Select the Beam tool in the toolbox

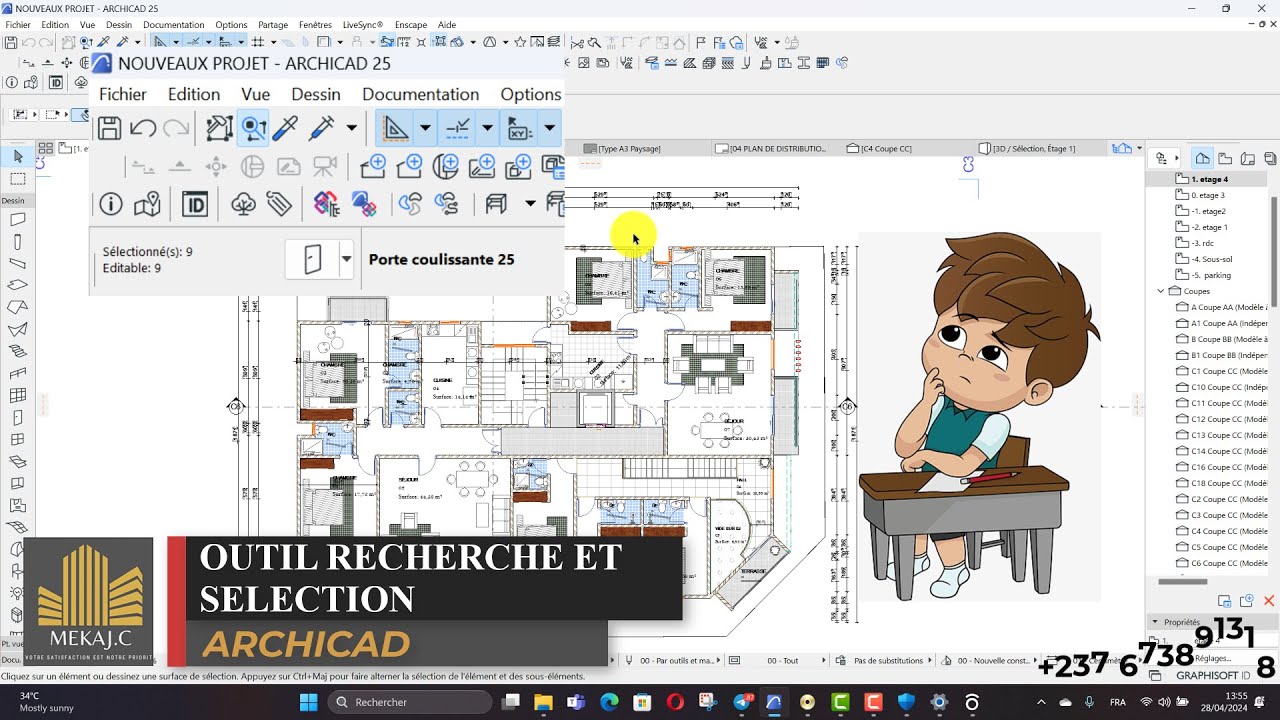point(17,264)
